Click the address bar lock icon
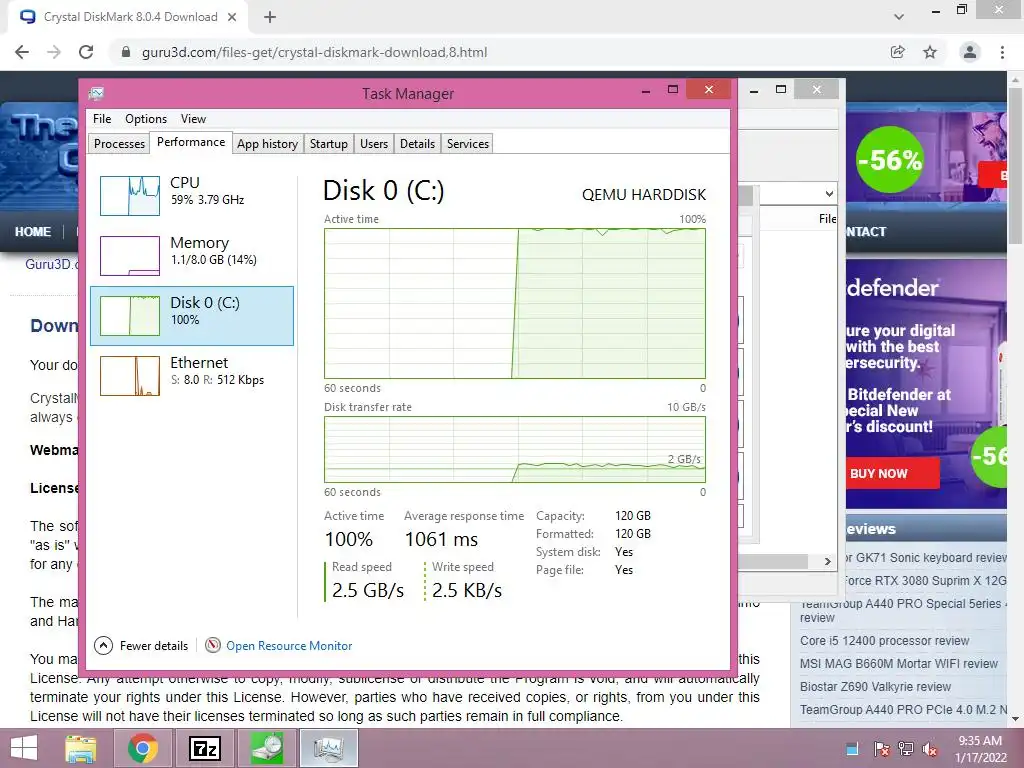 coord(126,52)
